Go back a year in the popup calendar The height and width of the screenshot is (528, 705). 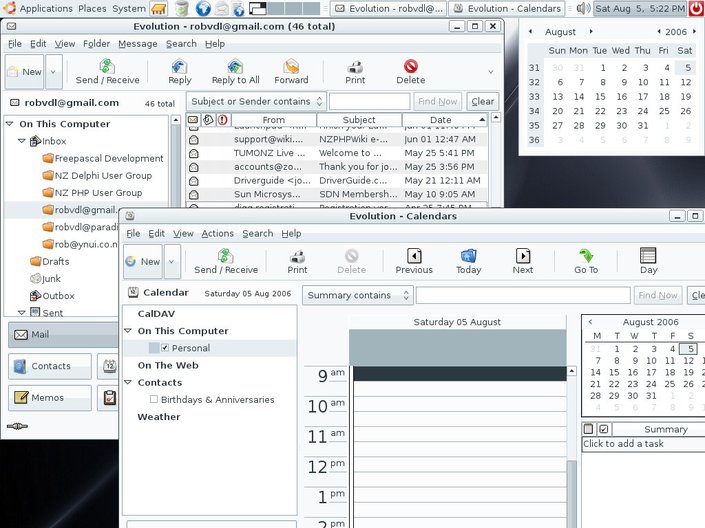[659, 31]
